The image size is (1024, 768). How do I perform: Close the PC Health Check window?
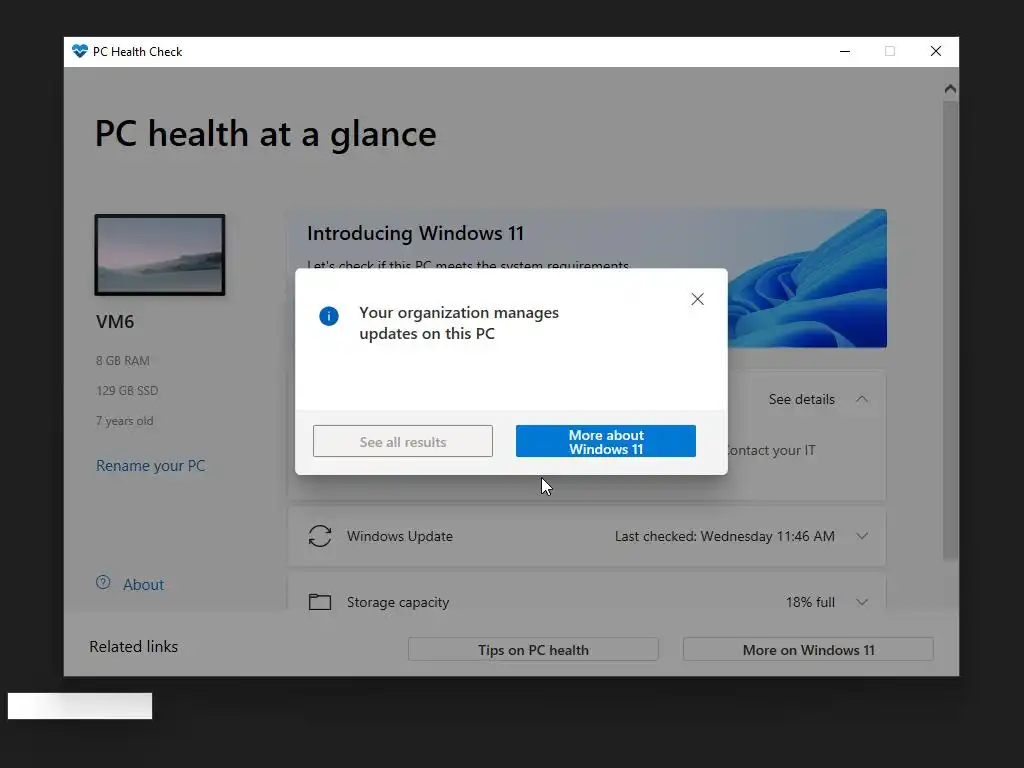point(936,51)
